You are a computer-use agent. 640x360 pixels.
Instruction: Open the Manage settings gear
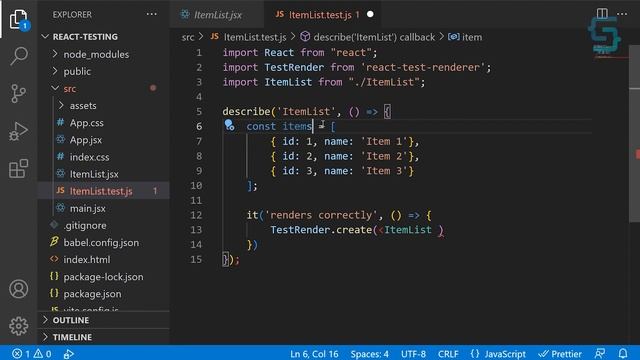coord(18,326)
